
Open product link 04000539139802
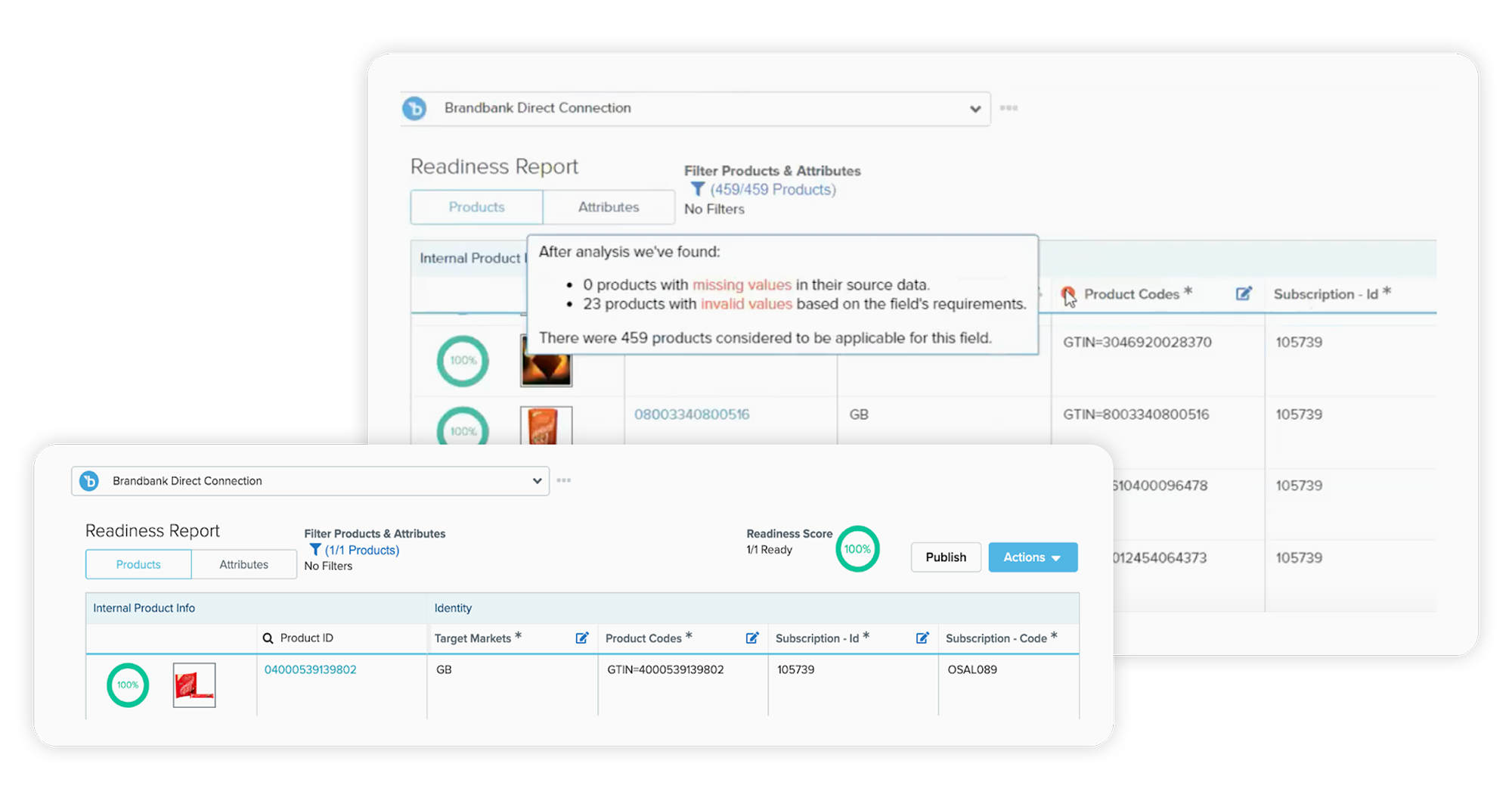pos(310,669)
